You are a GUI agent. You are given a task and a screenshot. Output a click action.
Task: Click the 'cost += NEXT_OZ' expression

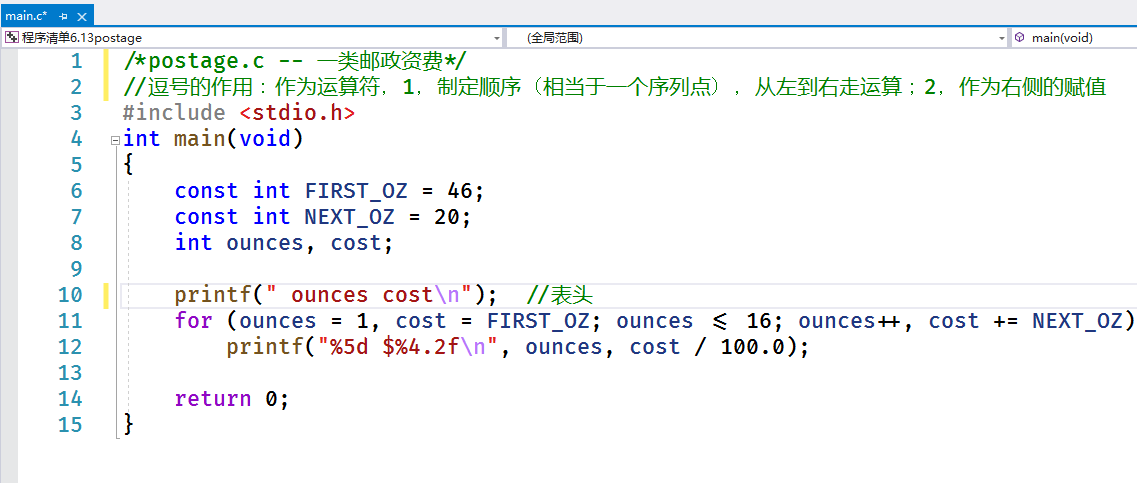(1026, 321)
